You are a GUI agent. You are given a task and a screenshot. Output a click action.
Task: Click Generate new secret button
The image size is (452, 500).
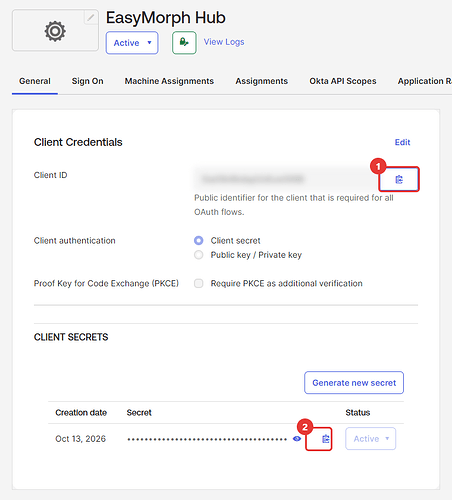(354, 383)
